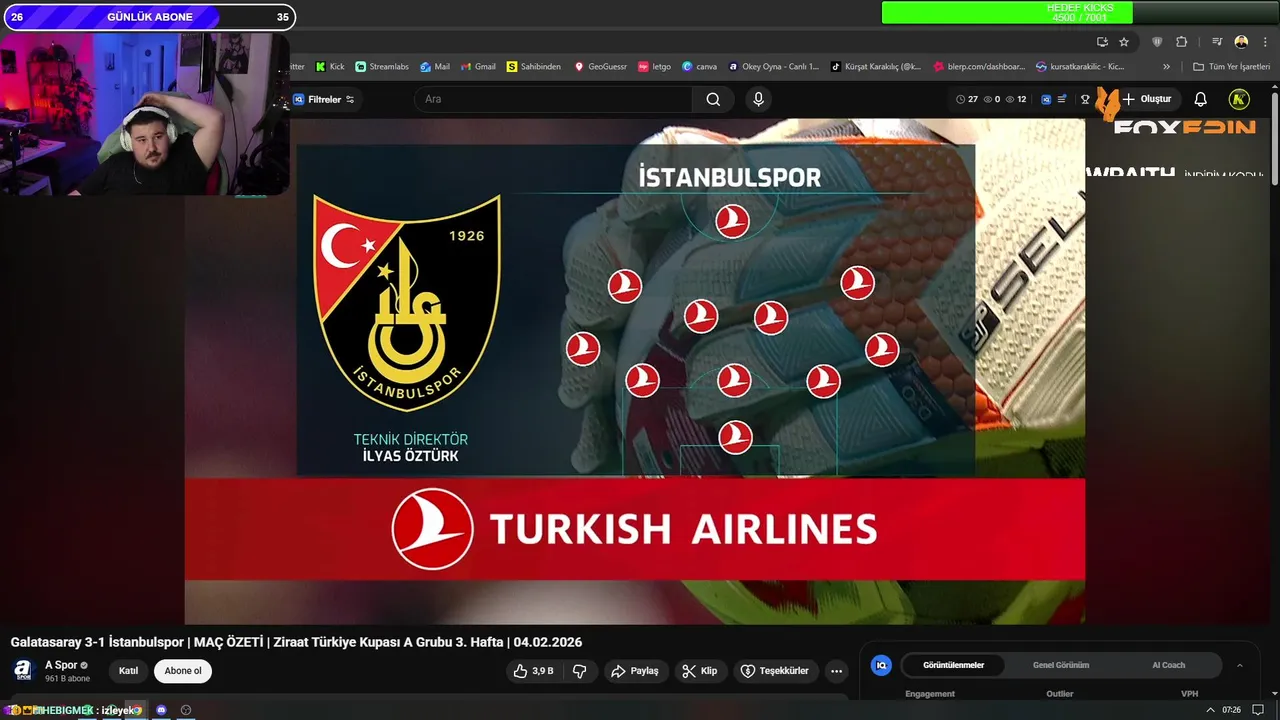
Task: Collapse the vidIQ panel with the chevron
Action: (1239, 665)
